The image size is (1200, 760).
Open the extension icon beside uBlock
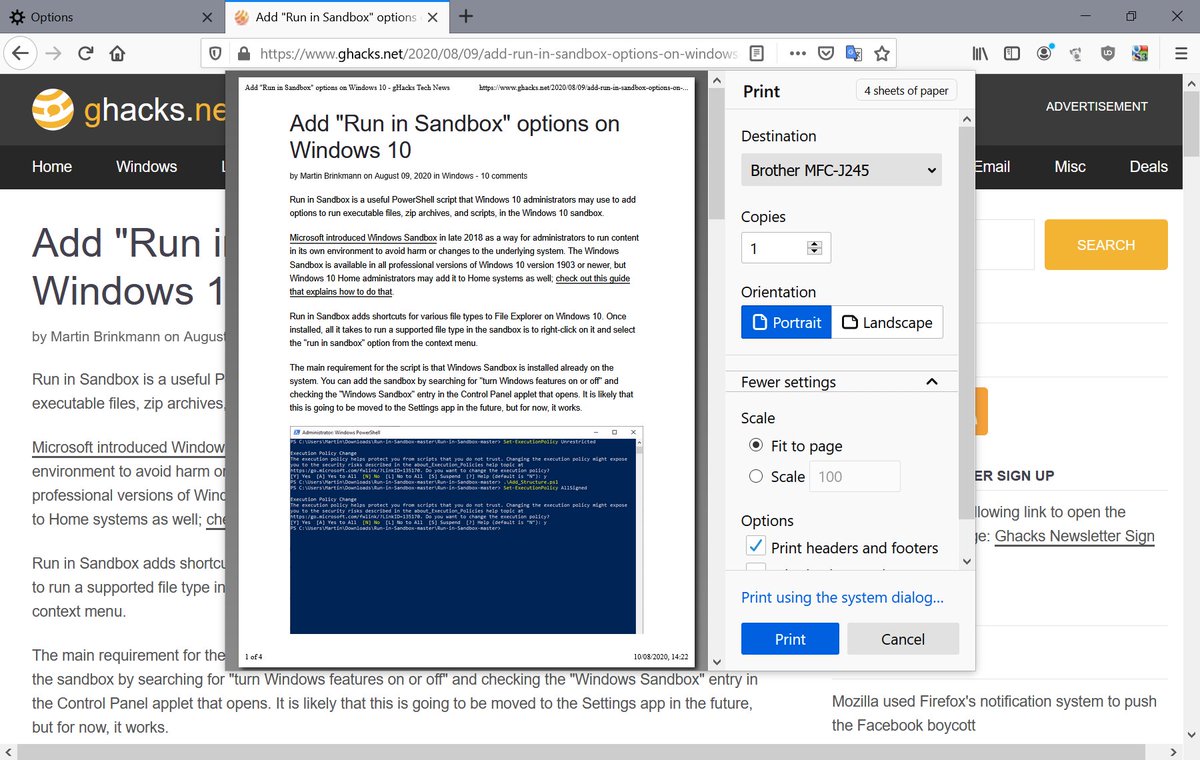click(x=1077, y=53)
